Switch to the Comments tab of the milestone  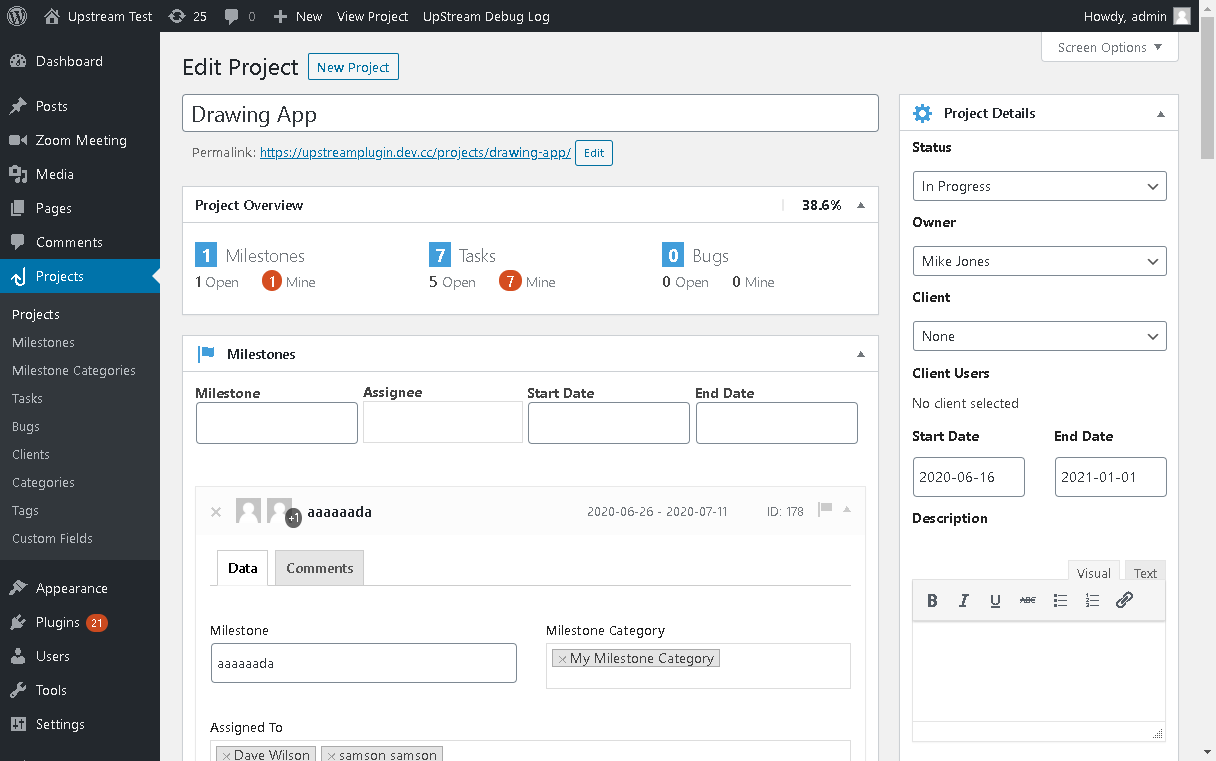[318, 567]
